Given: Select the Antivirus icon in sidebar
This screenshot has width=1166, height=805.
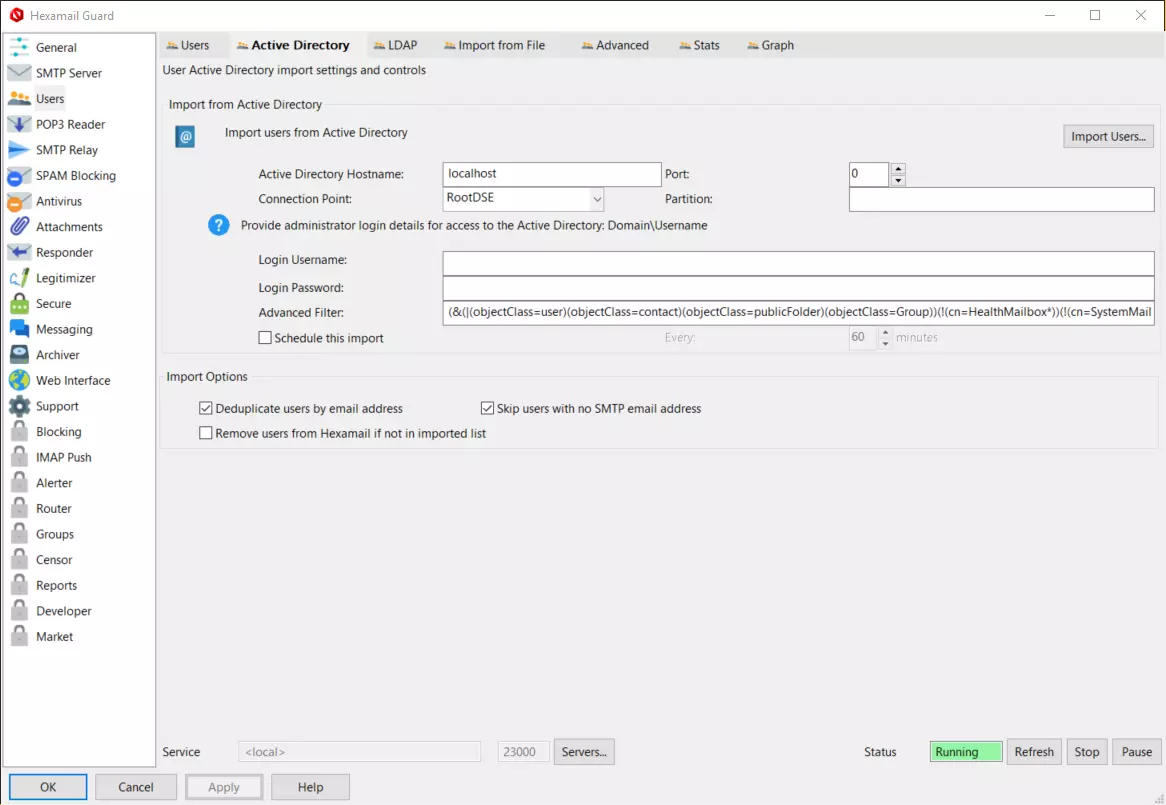Looking at the screenshot, I should (x=19, y=202).
